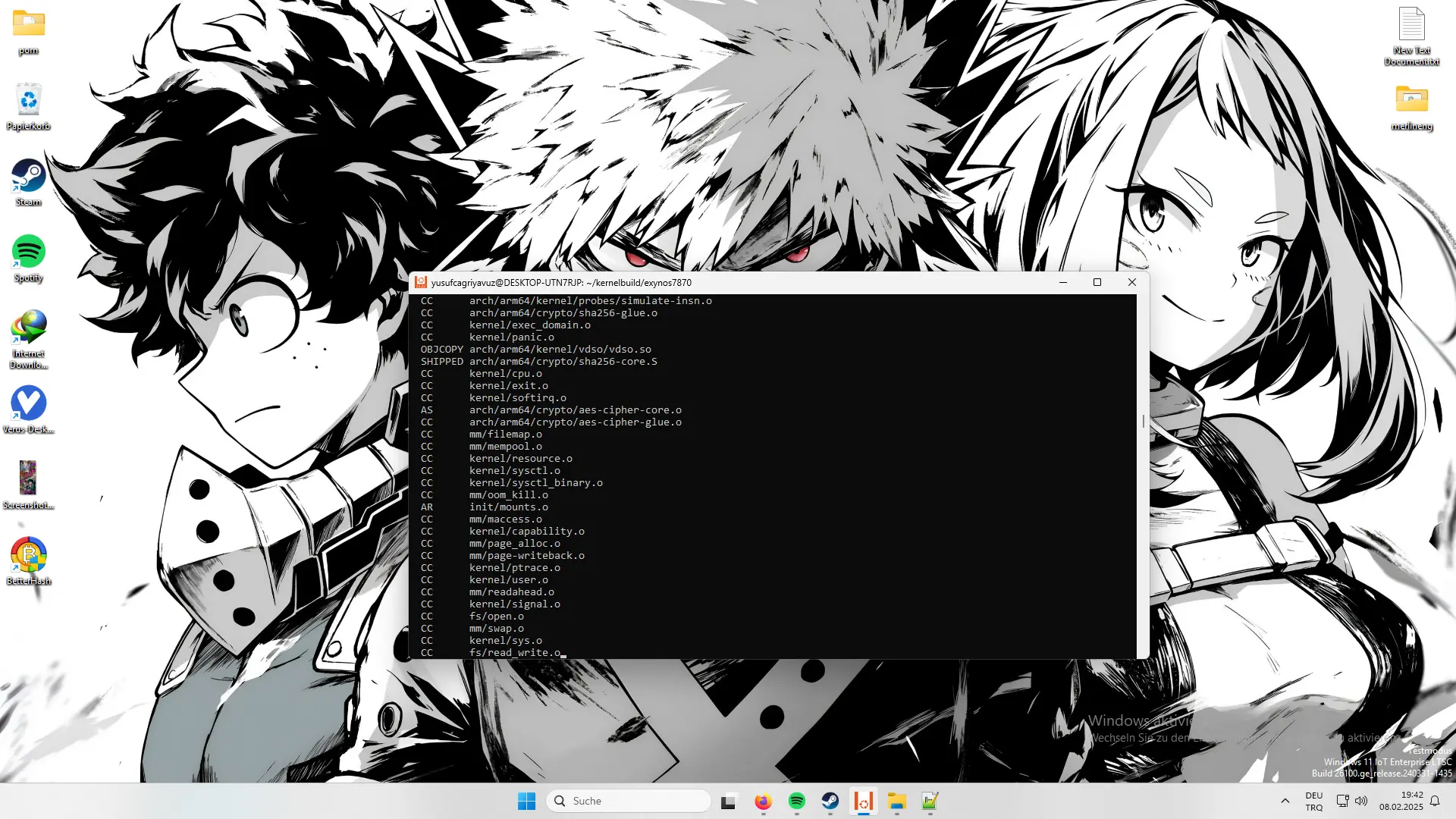This screenshot has width=1456, height=819.
Task: Maximize the kernelbuild terminal window
Action: point(1097,282)
